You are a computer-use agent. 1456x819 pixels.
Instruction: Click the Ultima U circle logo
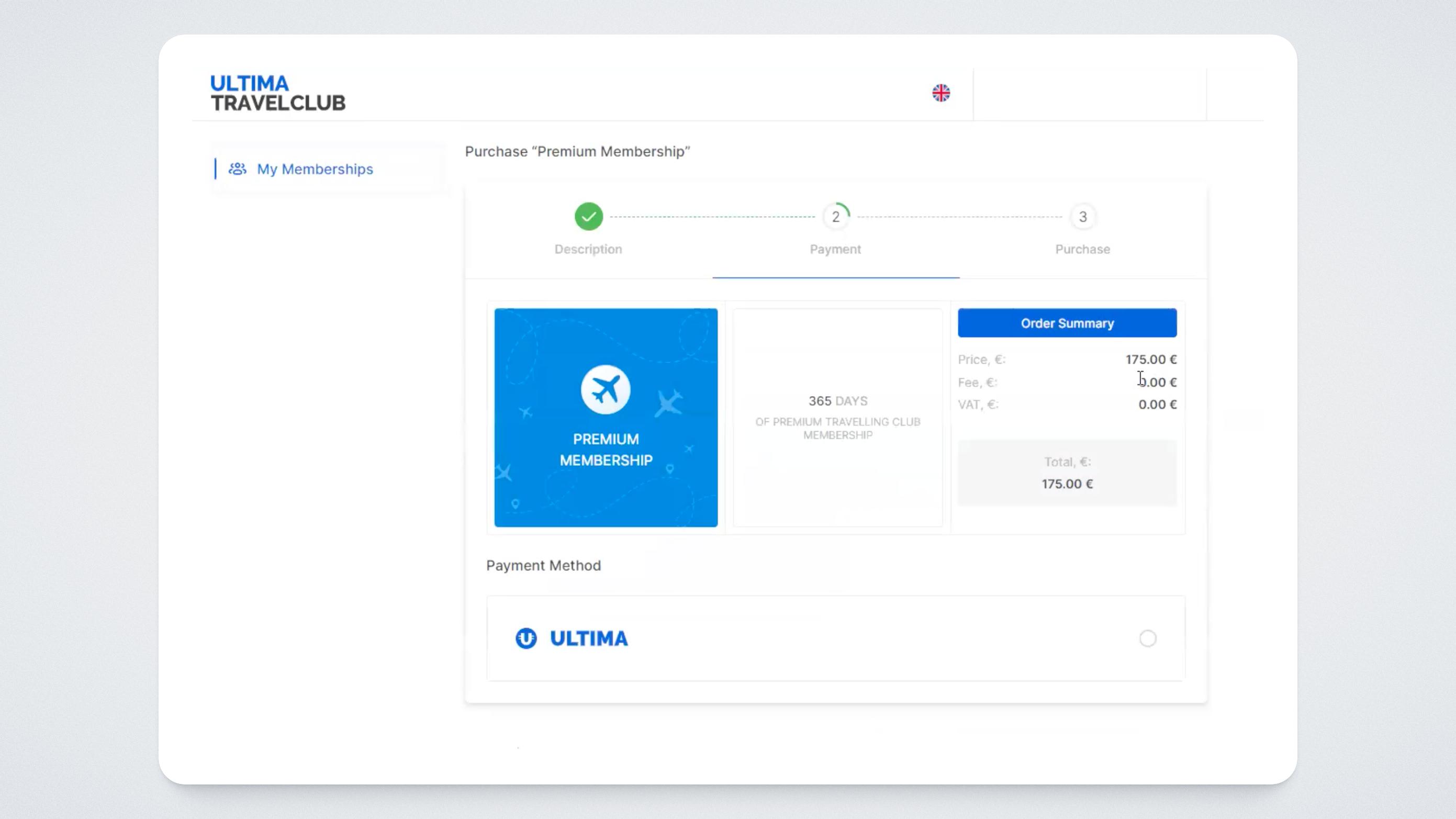click(525, 638)
